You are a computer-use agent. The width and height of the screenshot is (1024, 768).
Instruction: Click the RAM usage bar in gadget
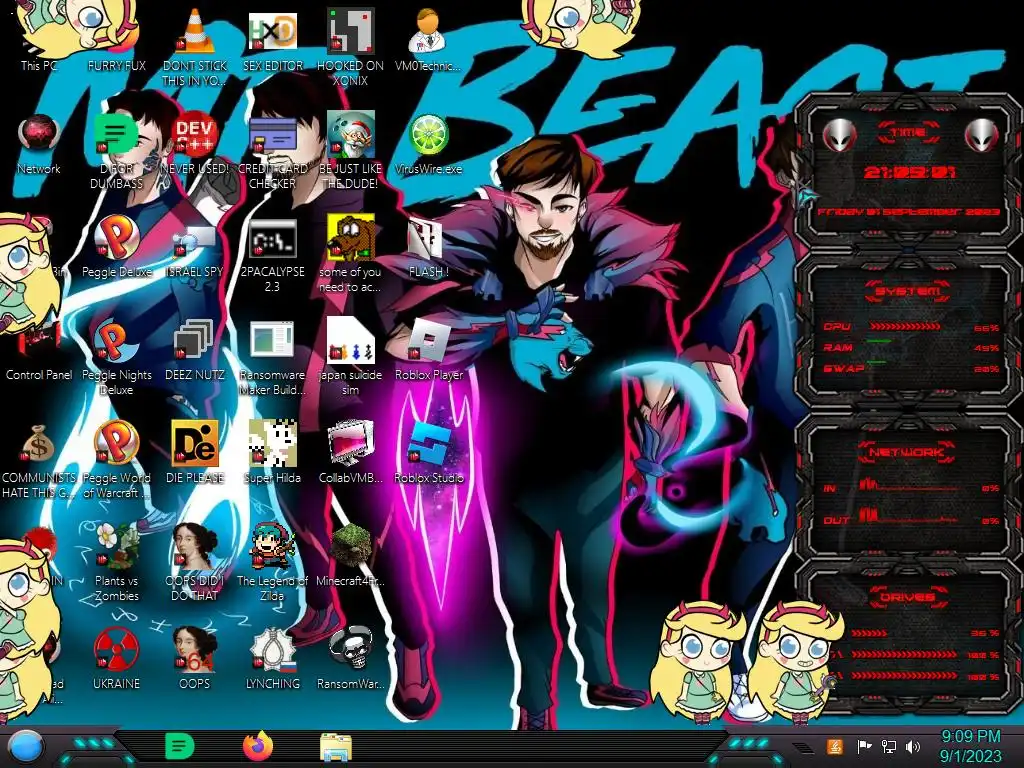879,341
